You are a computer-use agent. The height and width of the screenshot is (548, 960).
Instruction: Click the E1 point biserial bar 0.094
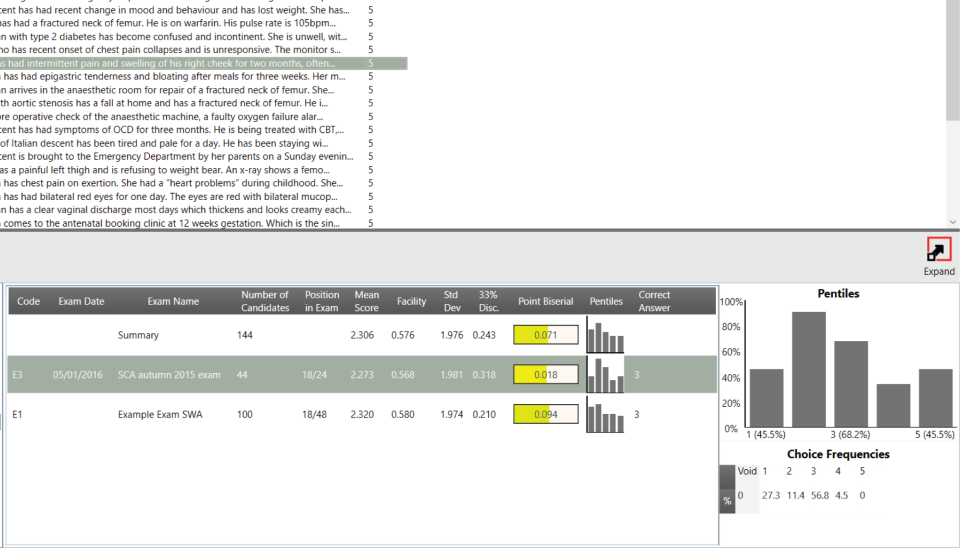tap(545, 414)
